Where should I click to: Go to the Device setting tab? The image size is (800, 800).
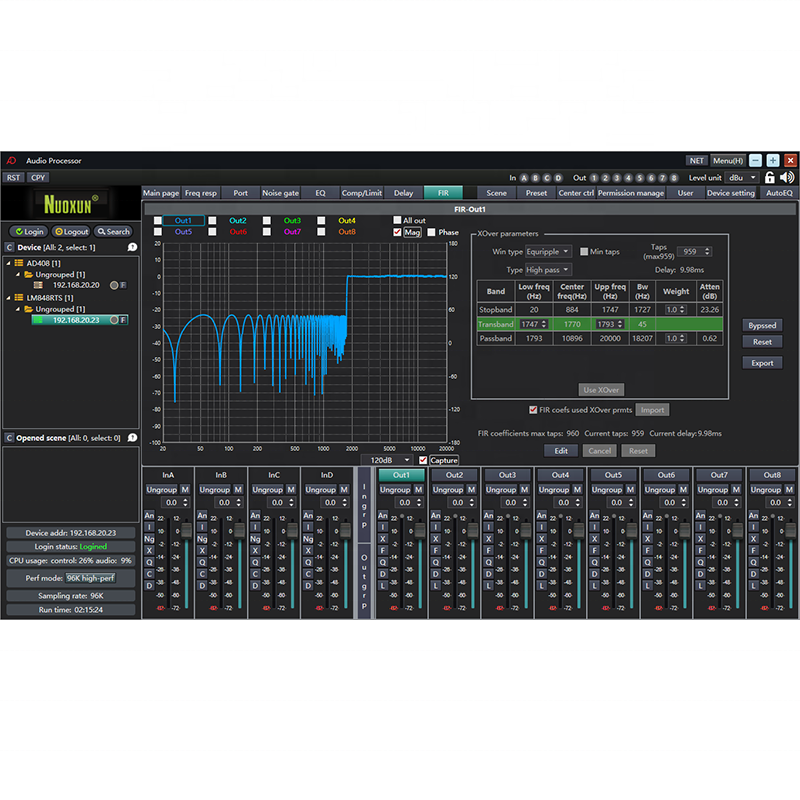click(731, 193)
